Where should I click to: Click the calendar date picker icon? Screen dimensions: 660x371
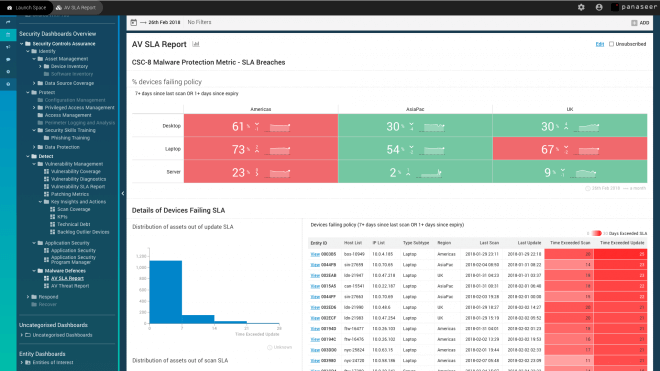(133, 22)
